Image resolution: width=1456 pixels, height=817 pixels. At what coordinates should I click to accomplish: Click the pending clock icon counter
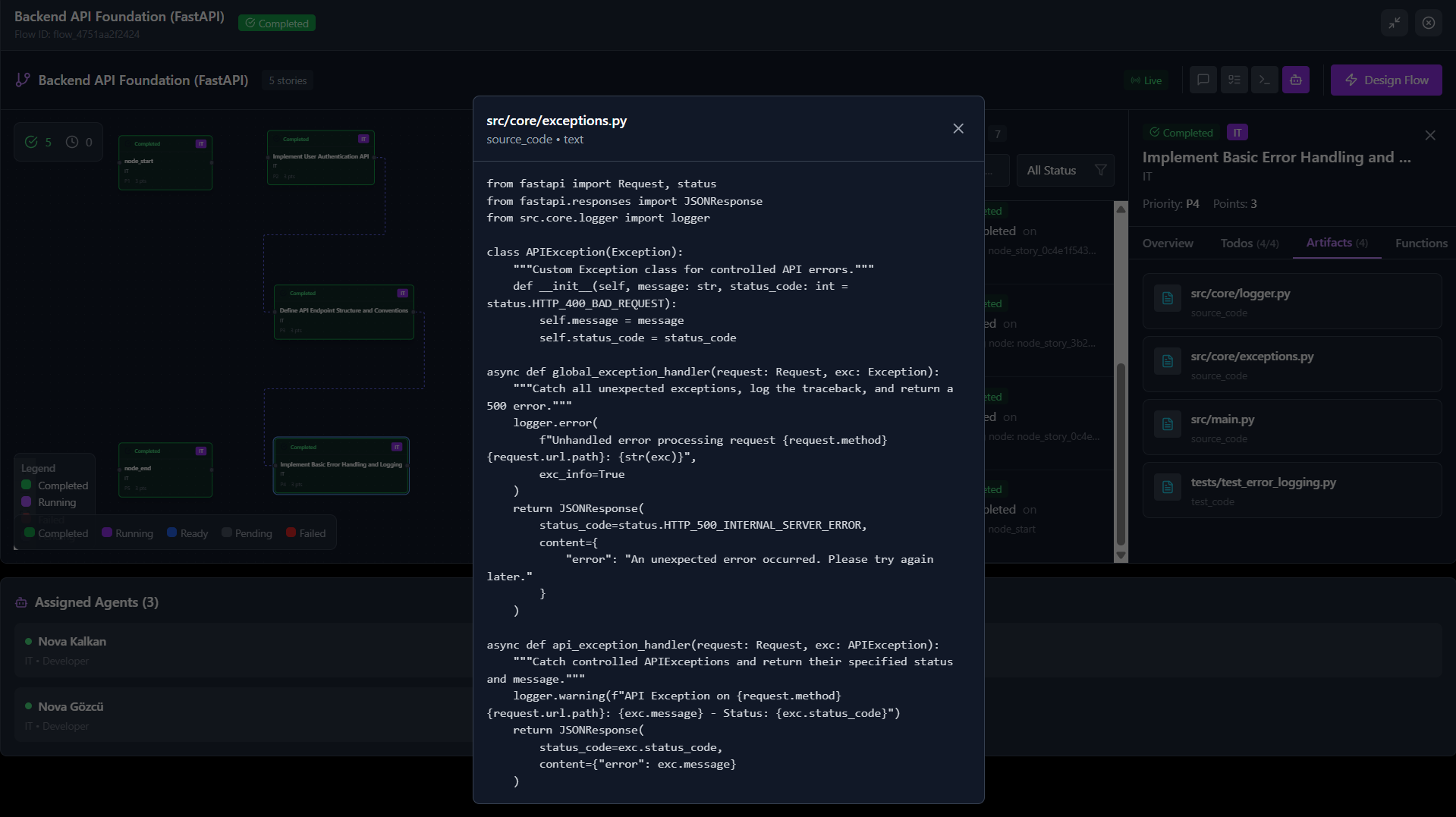pyautogui.click(x=72, y=142)
